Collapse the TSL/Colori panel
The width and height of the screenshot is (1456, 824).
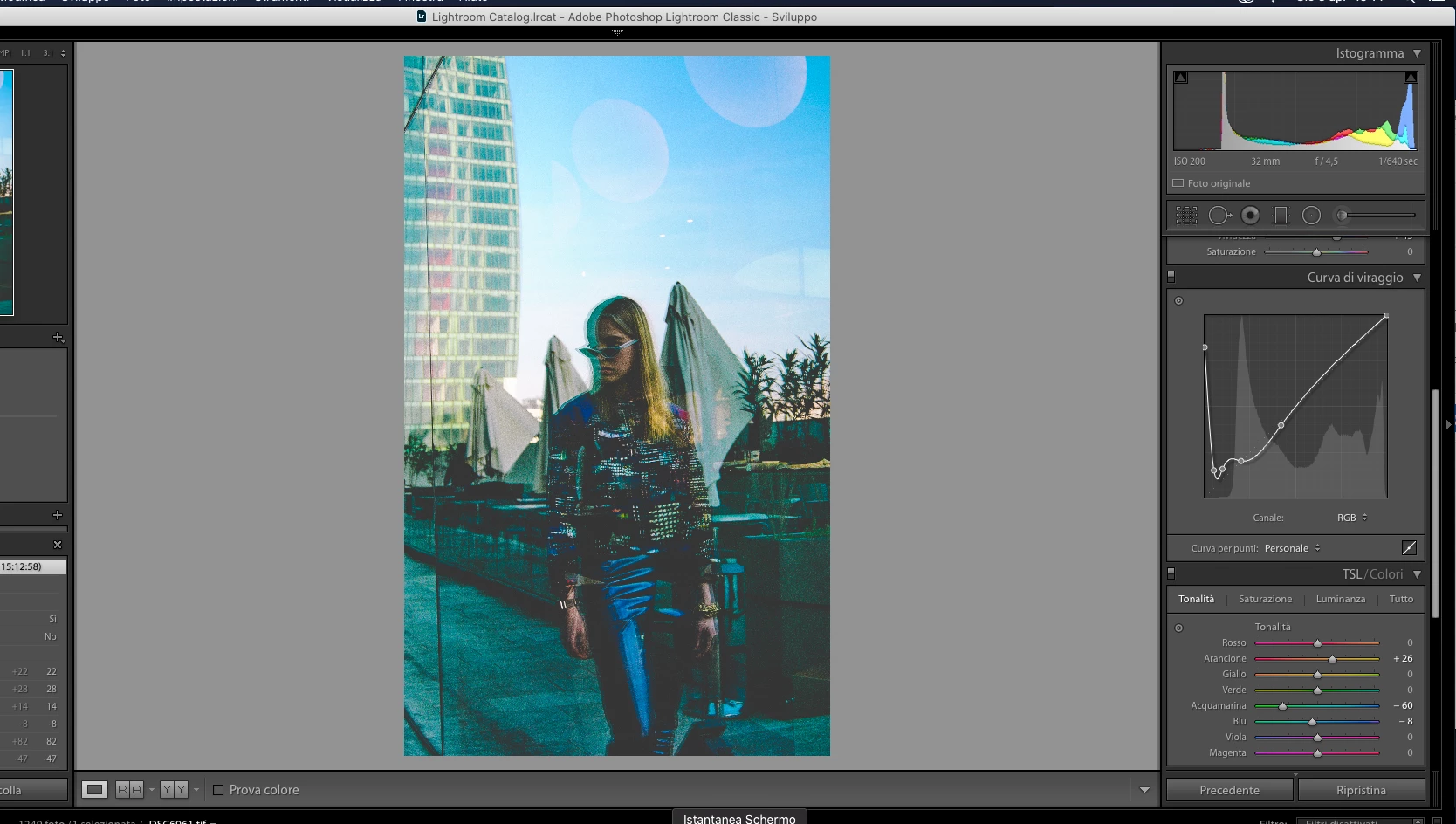click(1417, 574)
